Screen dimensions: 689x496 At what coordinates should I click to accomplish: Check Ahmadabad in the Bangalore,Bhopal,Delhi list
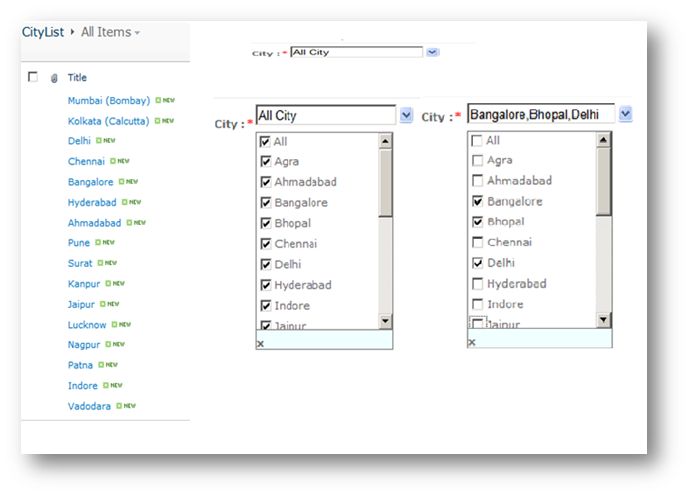click(x=477, y=181)
